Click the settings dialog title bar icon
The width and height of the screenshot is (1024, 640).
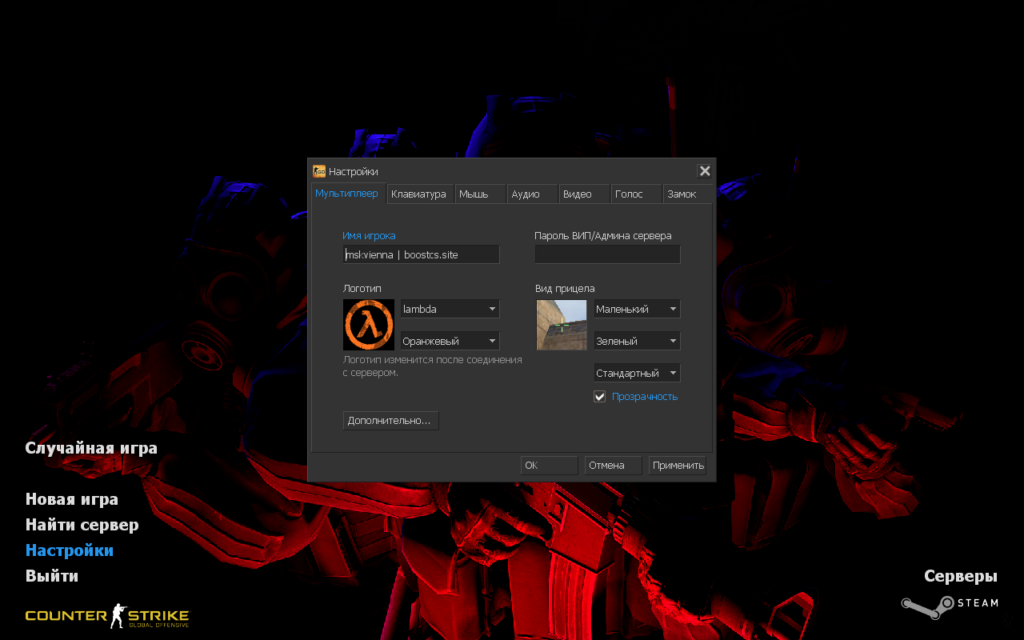pyautogui.click(x=319, y=171)
